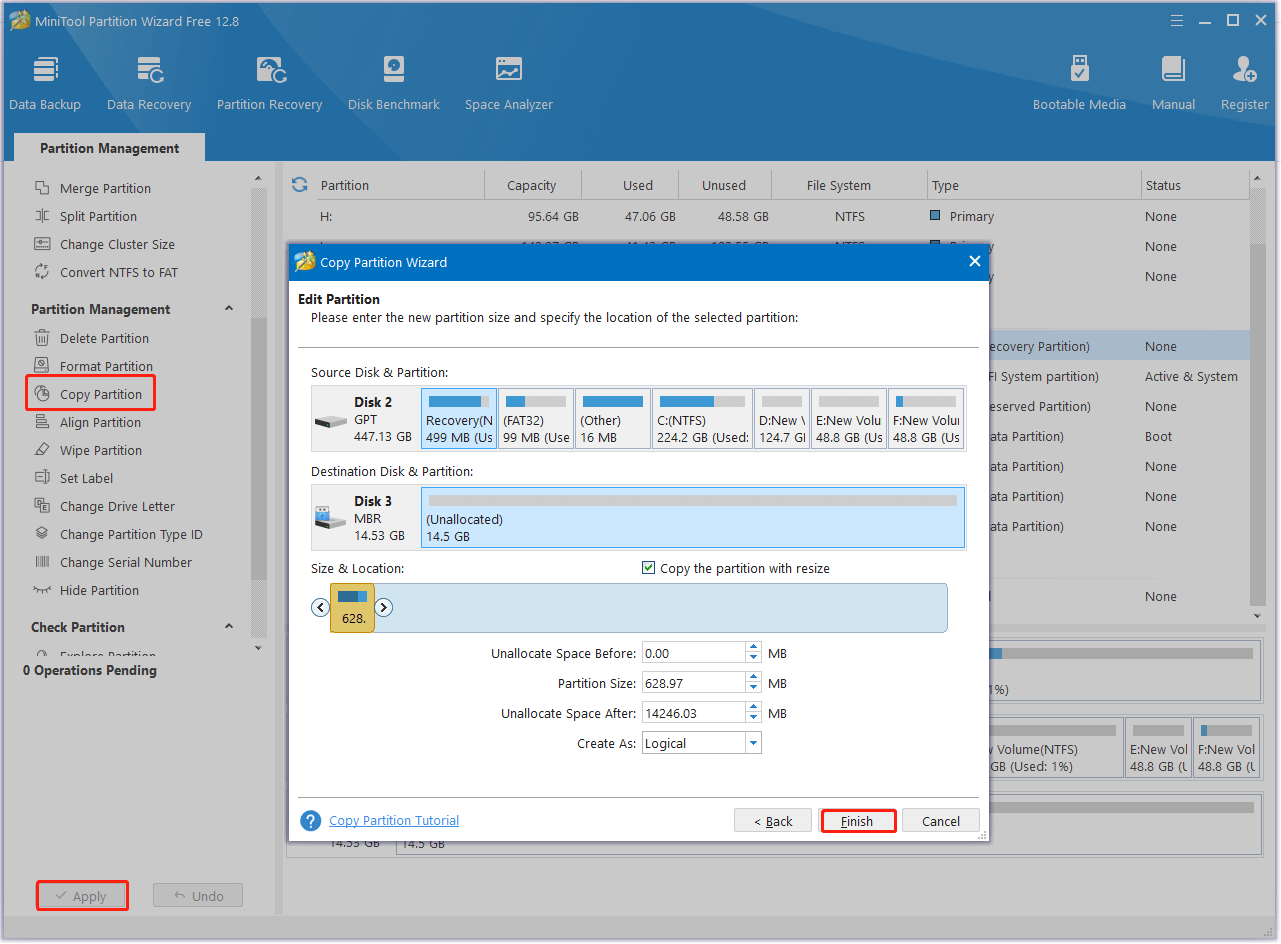
Task: Switch to the Partition Management tab
Action: tap(110, 148)
